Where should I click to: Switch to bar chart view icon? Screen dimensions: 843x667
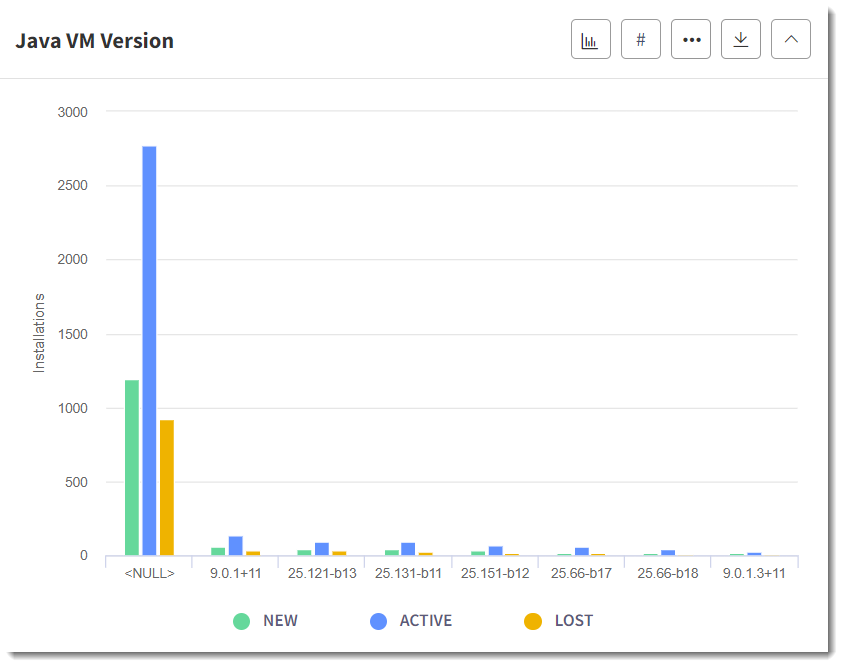coord(590,39)
